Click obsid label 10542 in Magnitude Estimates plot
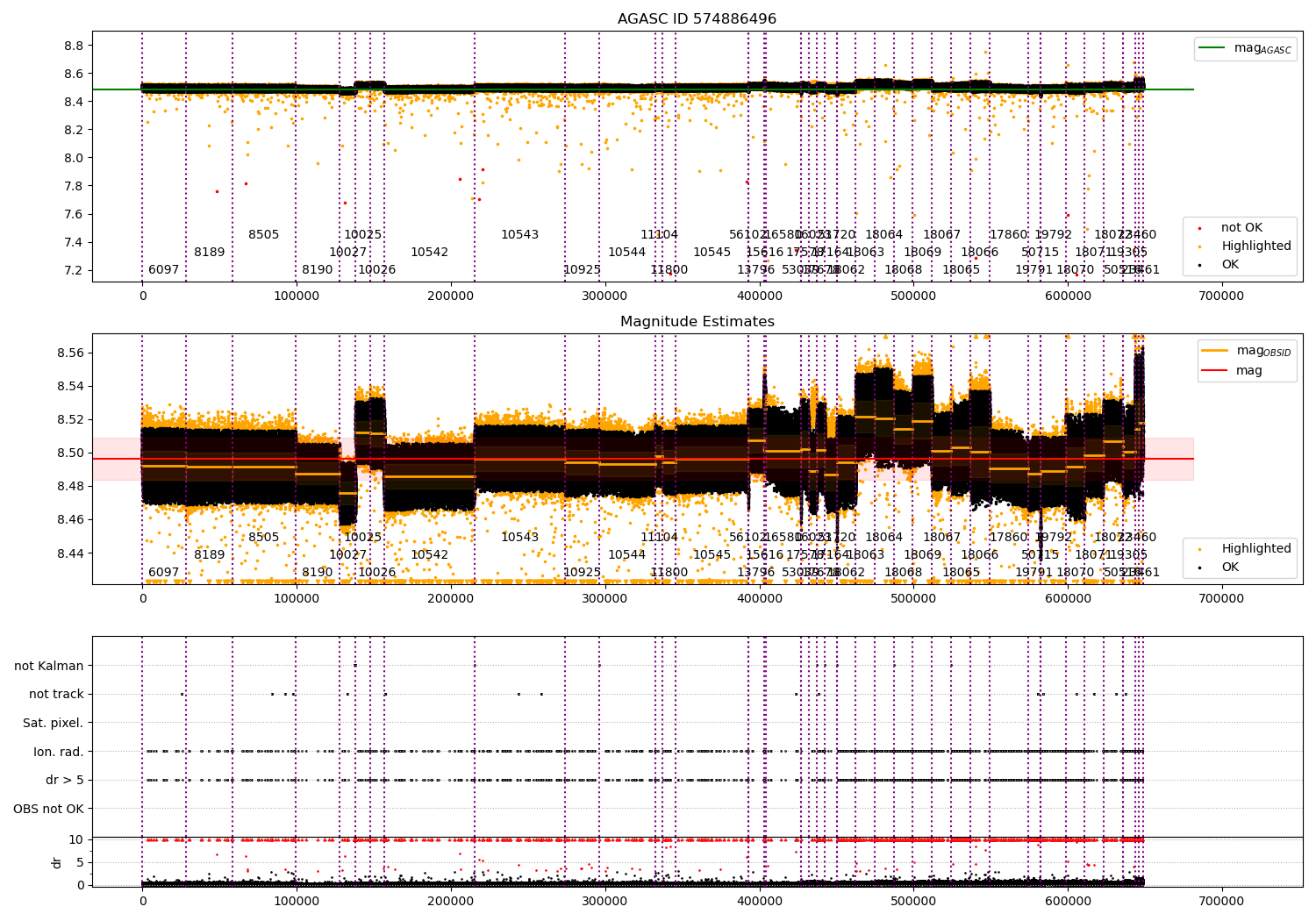This screenshot has width=1316, height=921. 429,554
